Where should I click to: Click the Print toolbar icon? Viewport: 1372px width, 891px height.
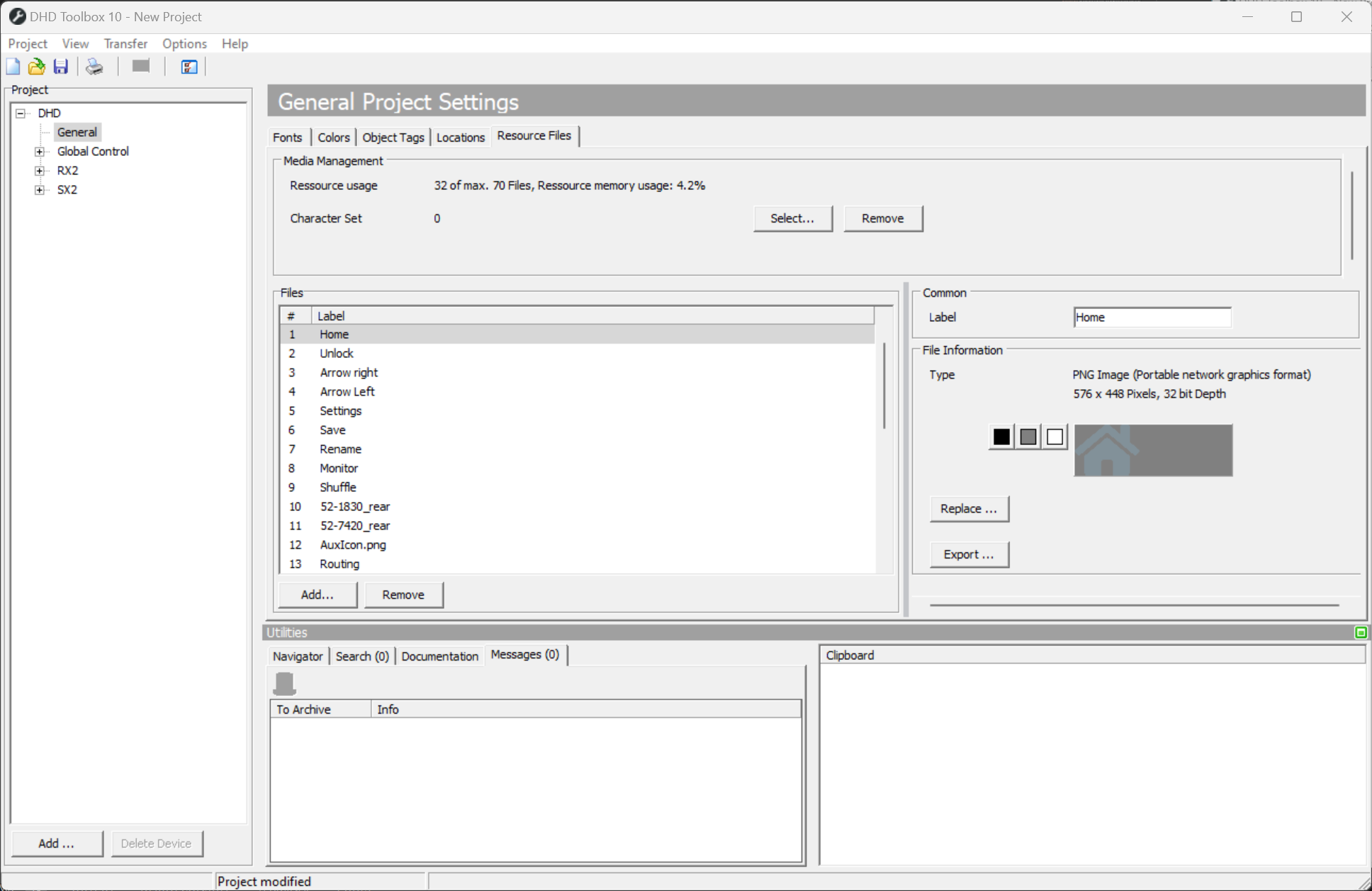point(93,66)
